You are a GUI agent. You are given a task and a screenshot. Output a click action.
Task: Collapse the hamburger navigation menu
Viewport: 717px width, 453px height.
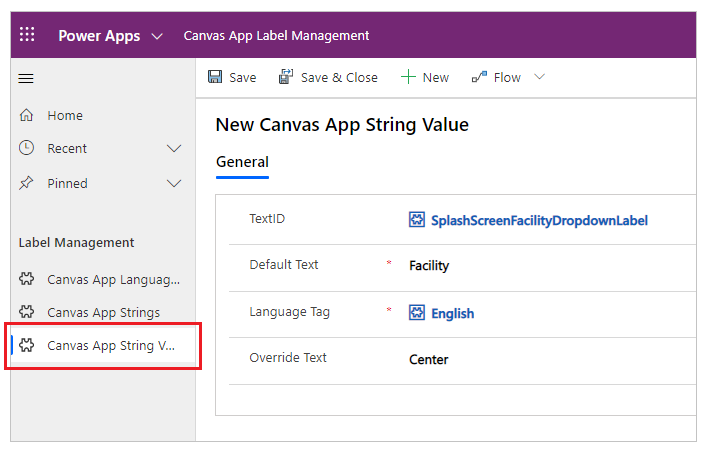27,78
